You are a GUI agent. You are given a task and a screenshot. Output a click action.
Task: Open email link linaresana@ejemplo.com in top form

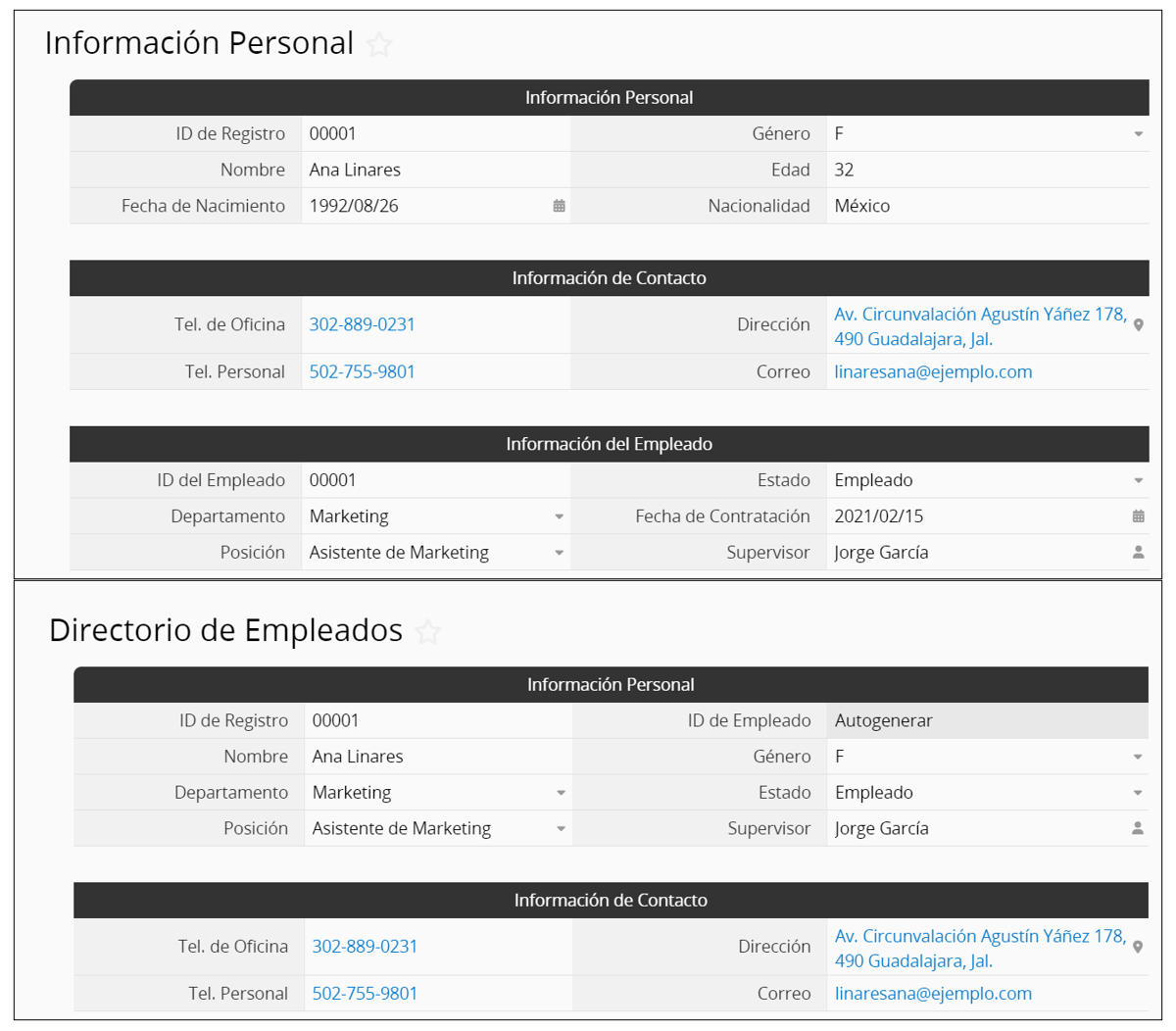(933, 371)
